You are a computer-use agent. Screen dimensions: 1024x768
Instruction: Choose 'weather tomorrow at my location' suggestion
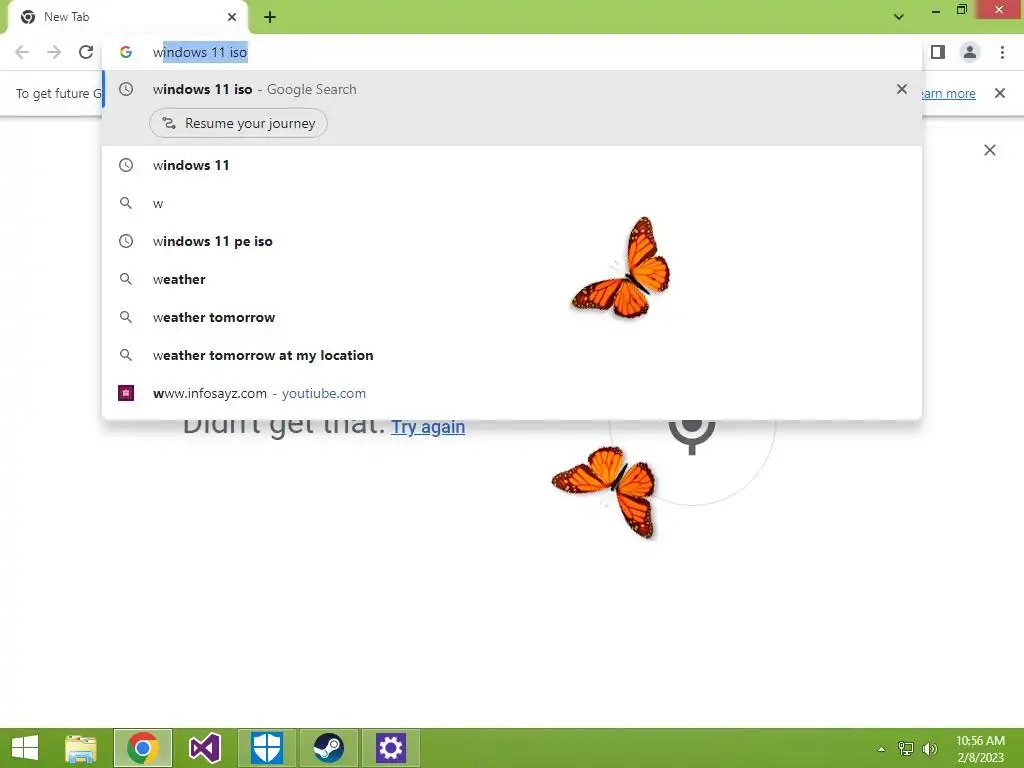click(512, 355)
